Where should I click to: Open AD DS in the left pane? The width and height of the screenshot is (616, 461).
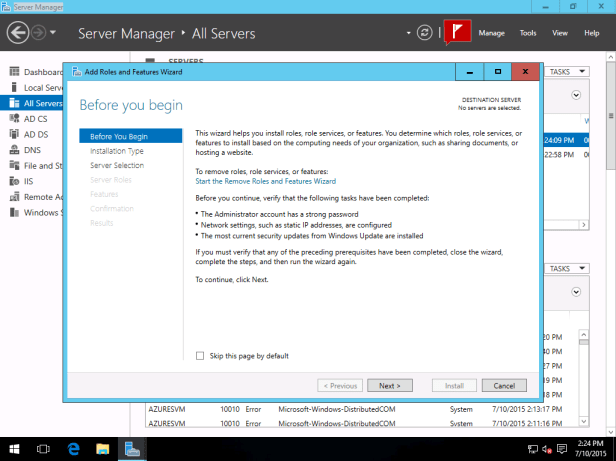pos(35,134)
